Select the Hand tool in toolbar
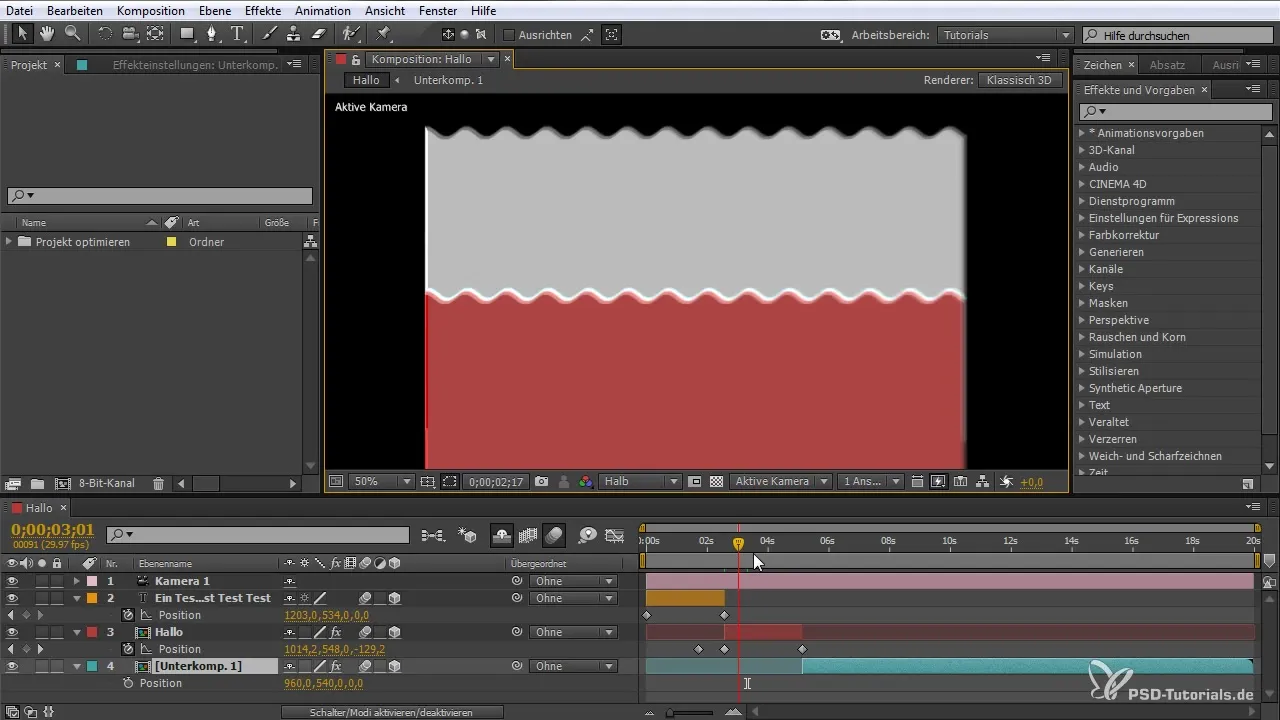This screenshot has height=720, width=1280. [x=47, y=34]
